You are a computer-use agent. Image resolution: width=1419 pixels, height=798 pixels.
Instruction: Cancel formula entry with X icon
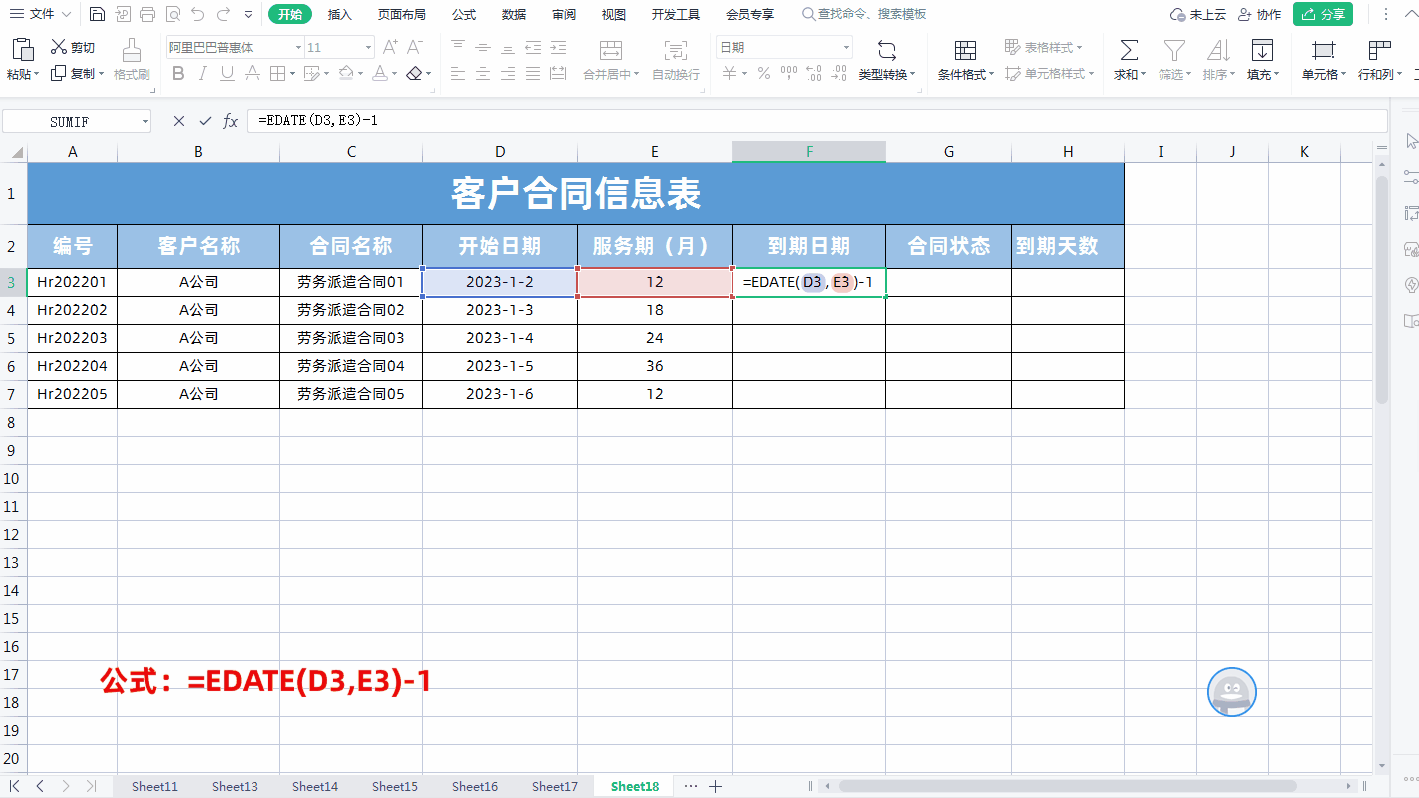[179, 121]
